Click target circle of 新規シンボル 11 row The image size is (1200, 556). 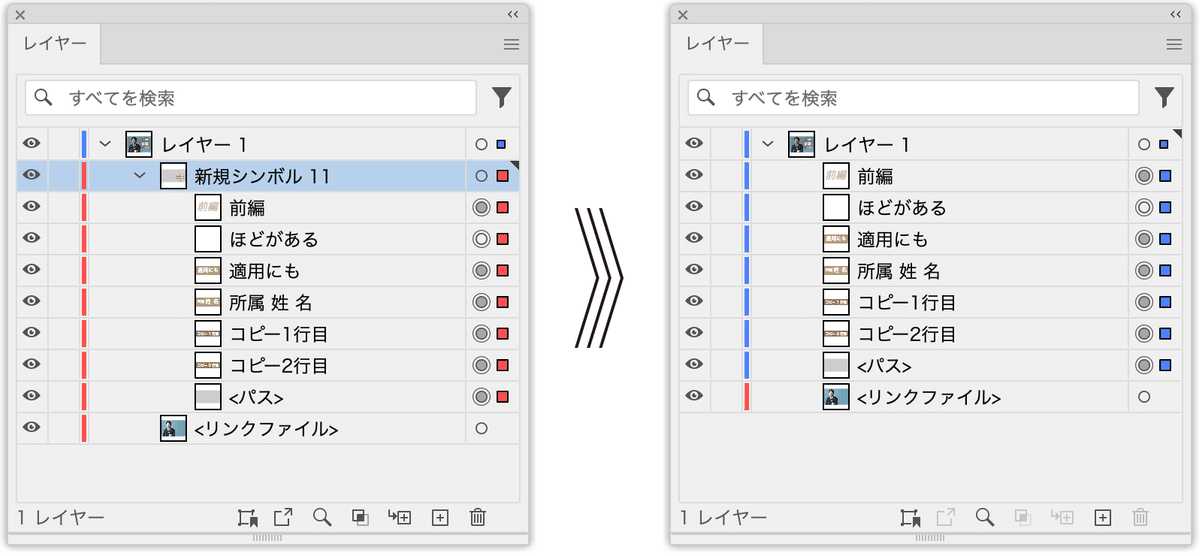481,176
